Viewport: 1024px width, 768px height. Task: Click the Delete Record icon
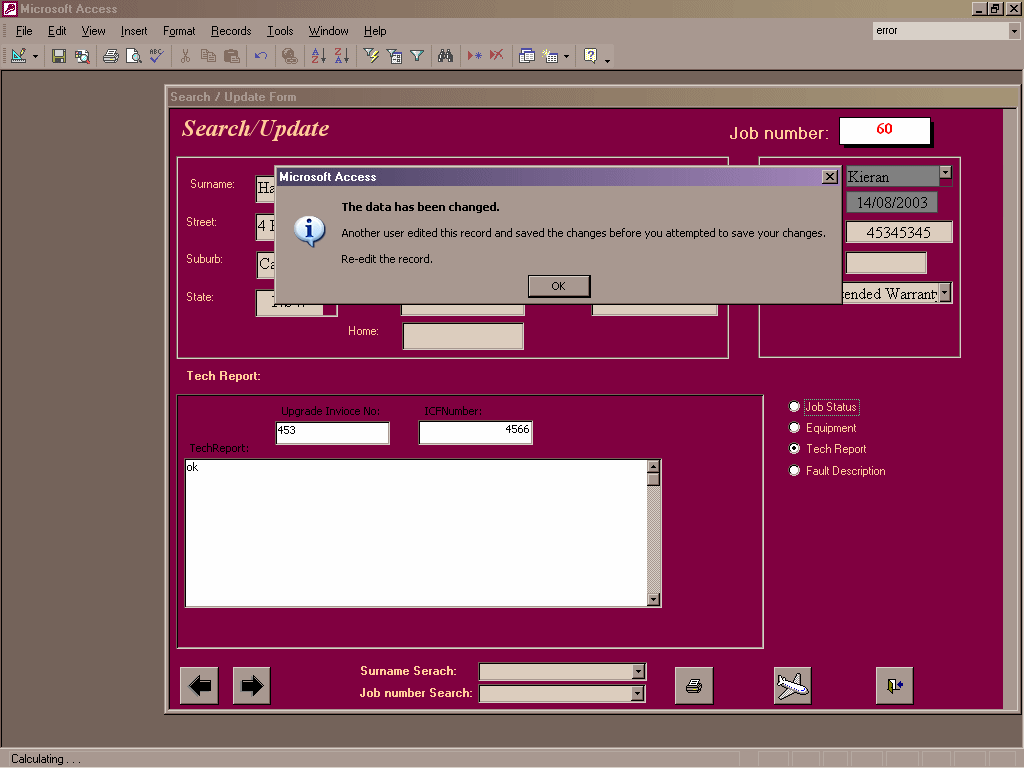[x=497, y=56]
